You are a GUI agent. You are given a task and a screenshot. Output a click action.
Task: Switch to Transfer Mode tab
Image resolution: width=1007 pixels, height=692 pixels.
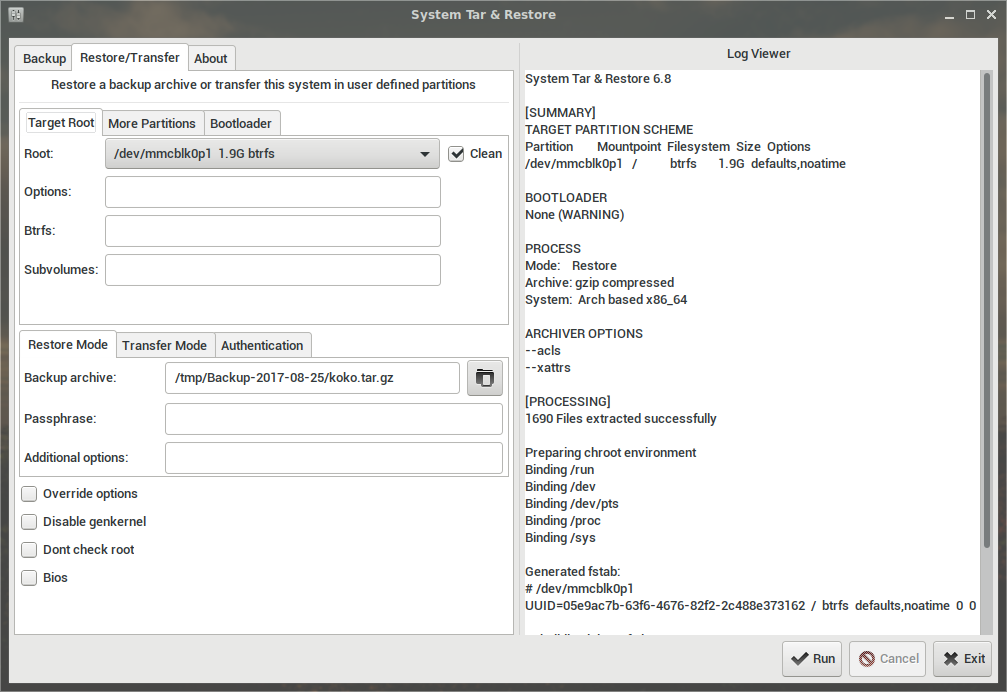point(164,345)
